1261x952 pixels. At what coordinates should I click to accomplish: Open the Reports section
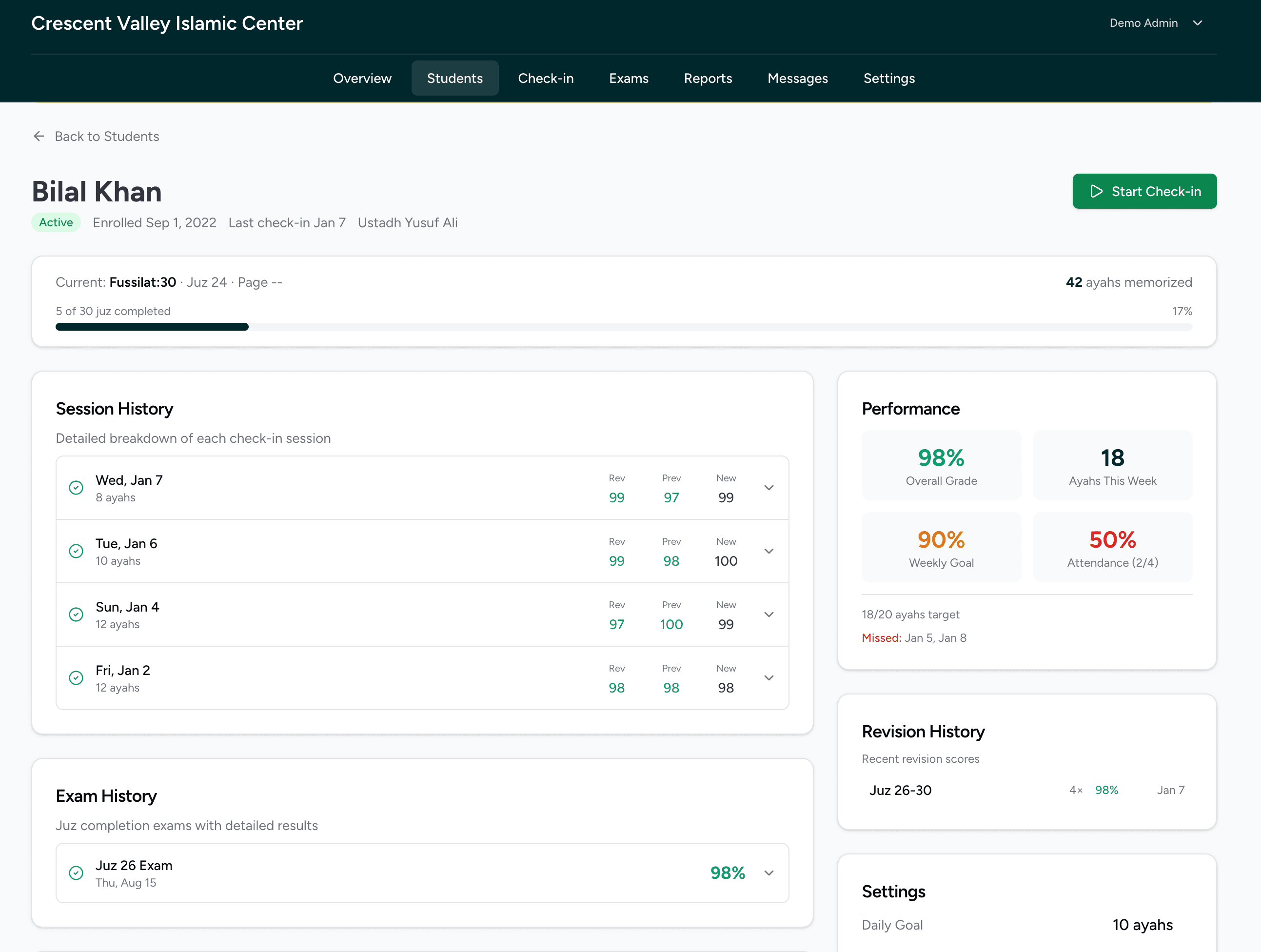tap(708, 78)
